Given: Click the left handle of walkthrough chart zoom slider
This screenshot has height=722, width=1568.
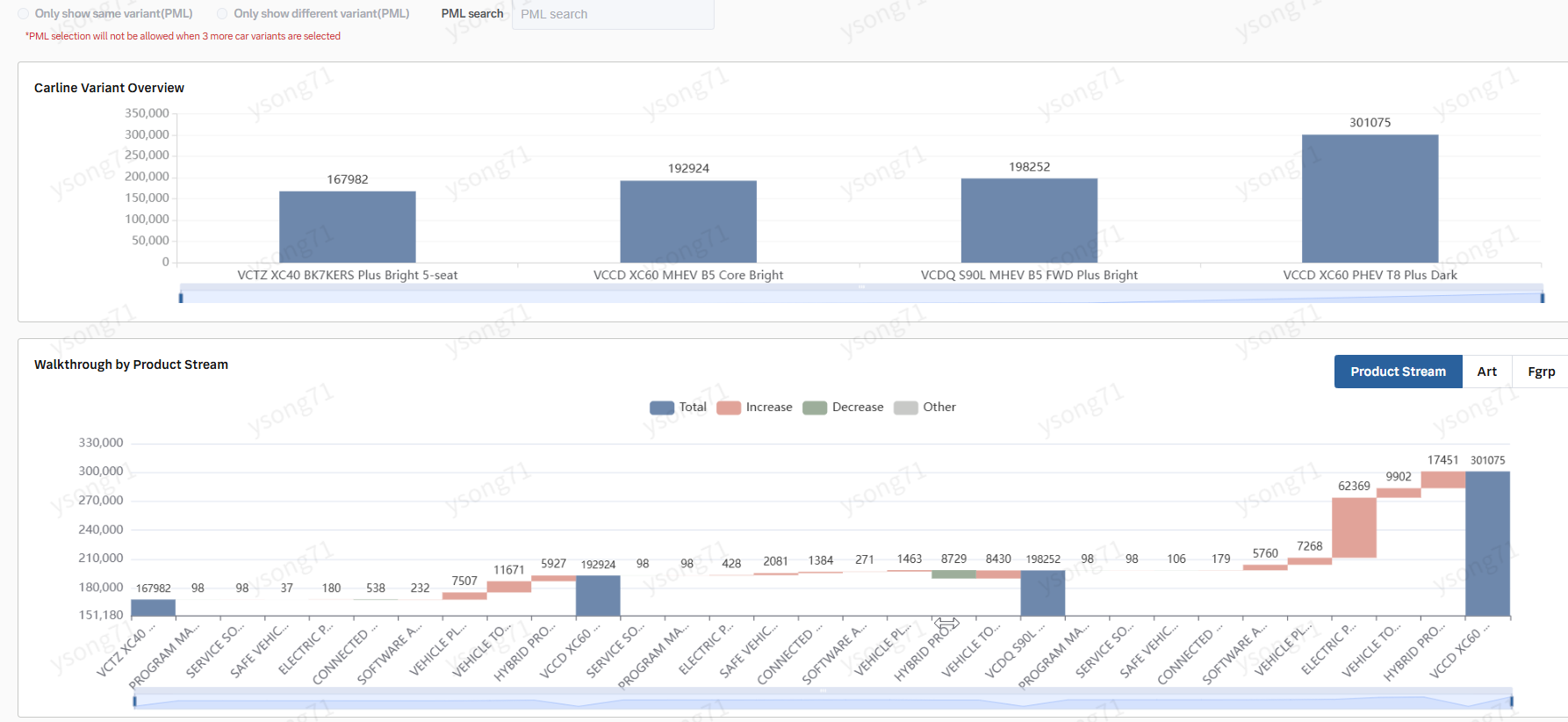Looking at the screenshot, I should click(x=134, y=701).
